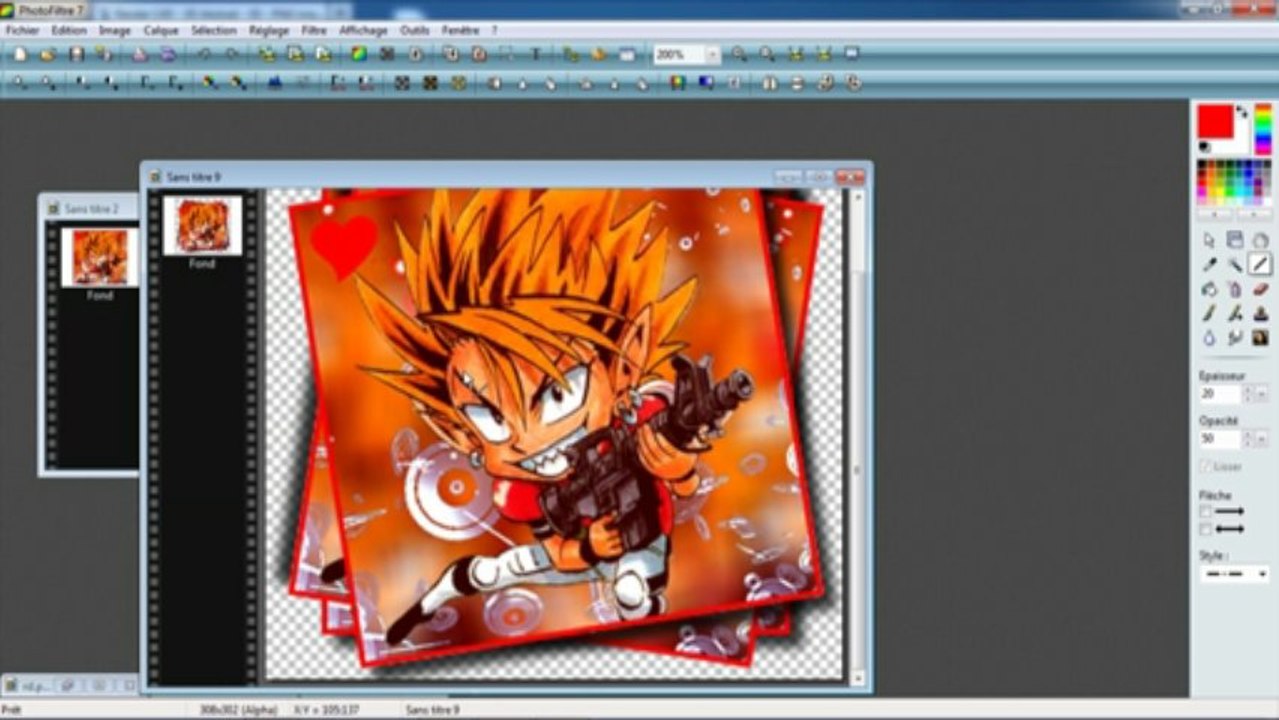Adjust the Epaisseur spinner arrows
This screenshot has height=720, width=1279.
pos(1247,394)
